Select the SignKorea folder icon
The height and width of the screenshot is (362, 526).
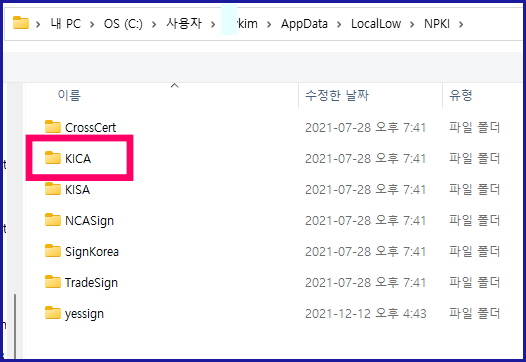53,251
